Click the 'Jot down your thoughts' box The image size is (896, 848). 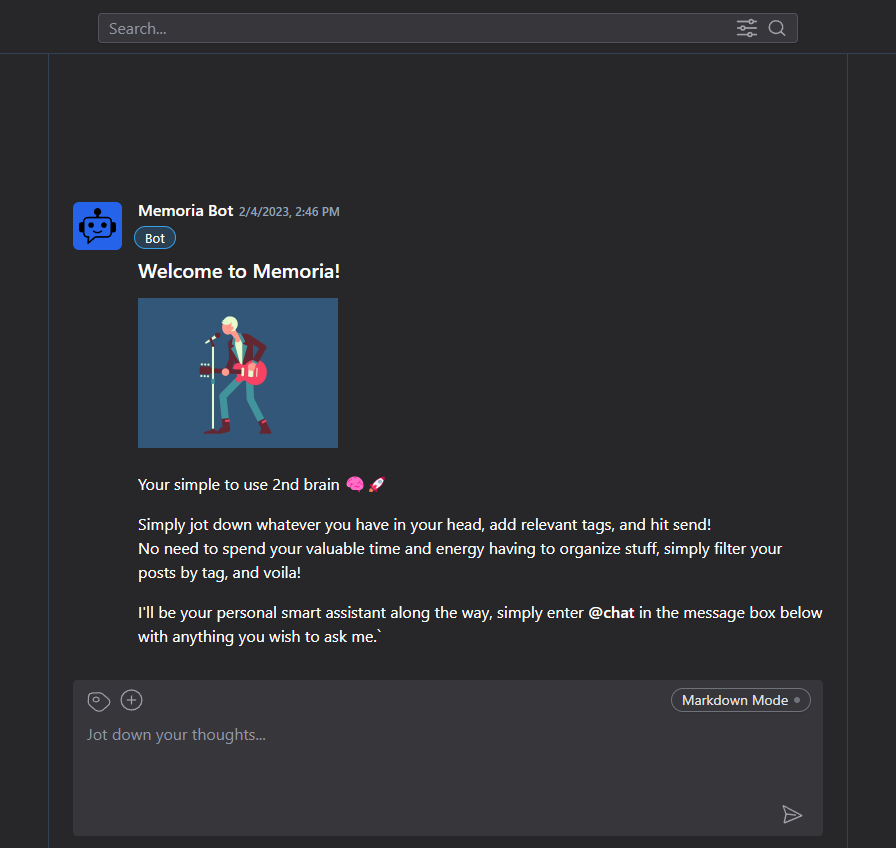point(447,766)
